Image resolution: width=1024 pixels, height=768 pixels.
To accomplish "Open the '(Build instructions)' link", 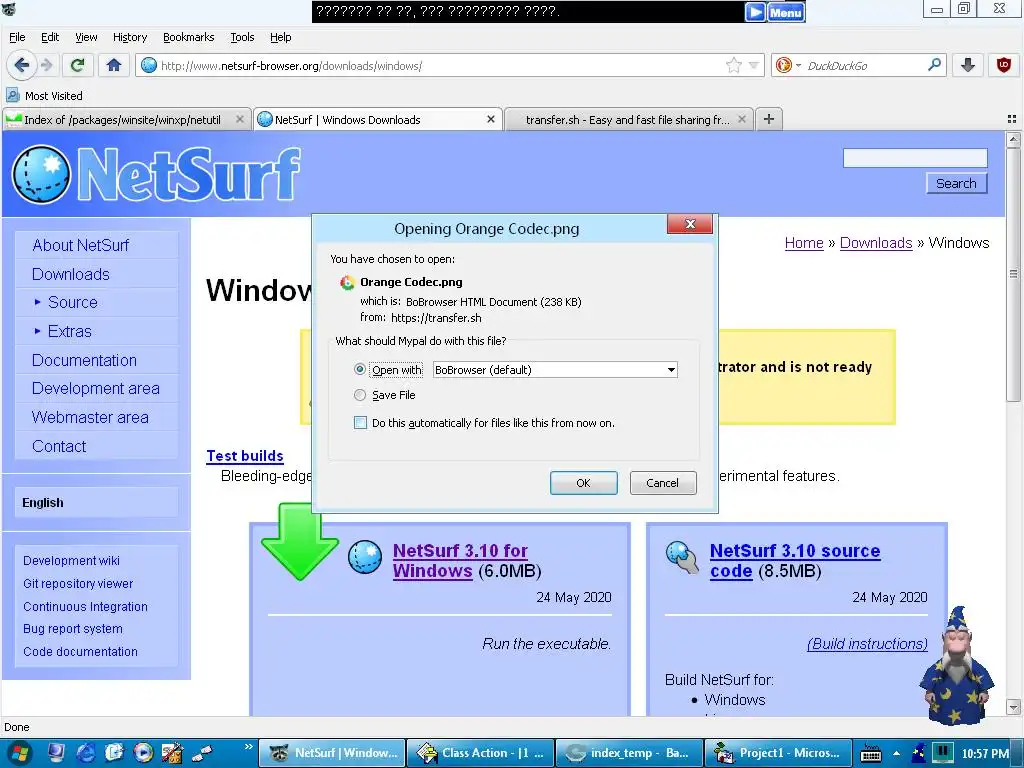I will pyautogui.click(x=867, y=644).
